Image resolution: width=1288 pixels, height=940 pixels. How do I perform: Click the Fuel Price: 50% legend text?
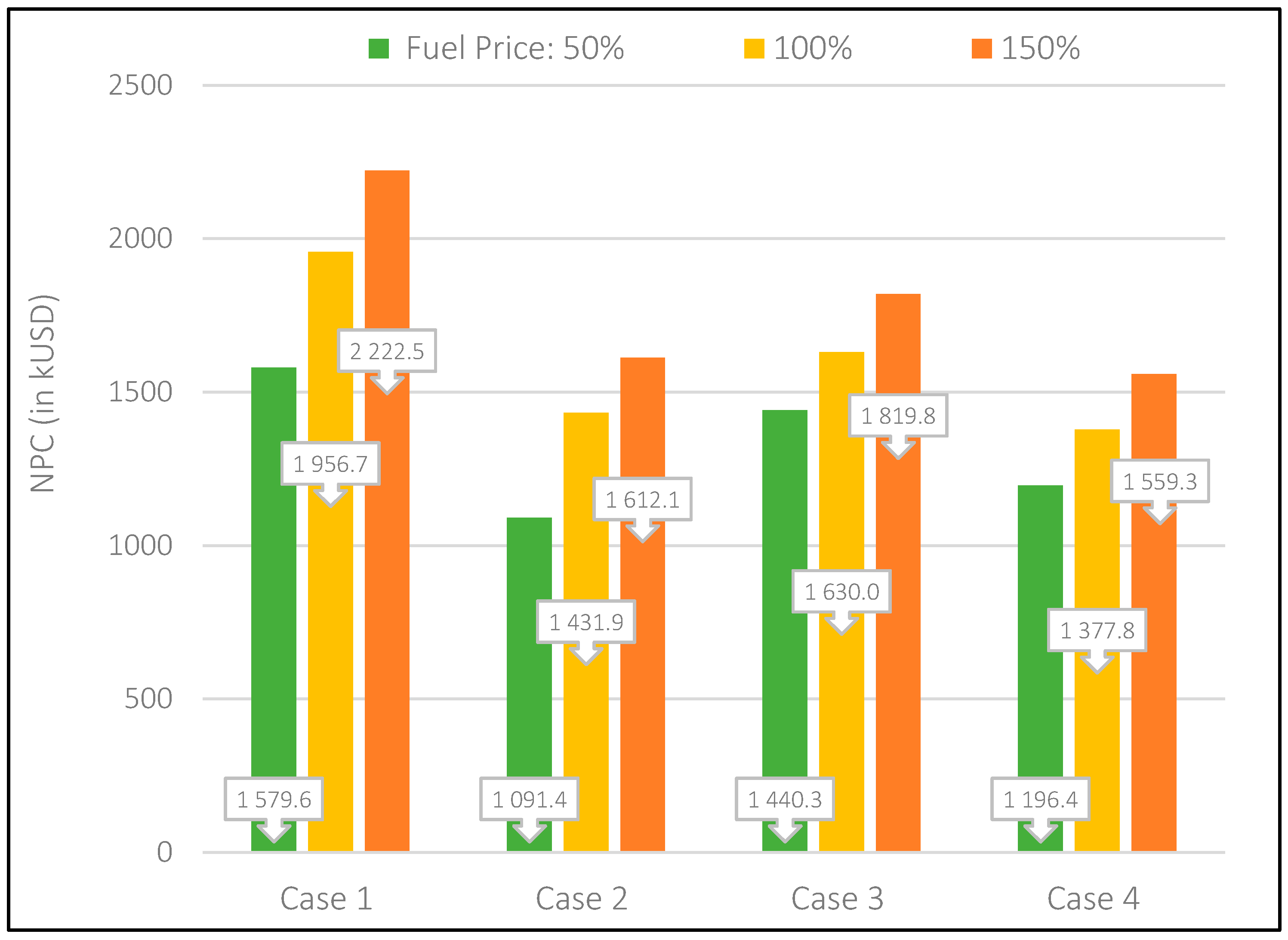pos(515,48)
